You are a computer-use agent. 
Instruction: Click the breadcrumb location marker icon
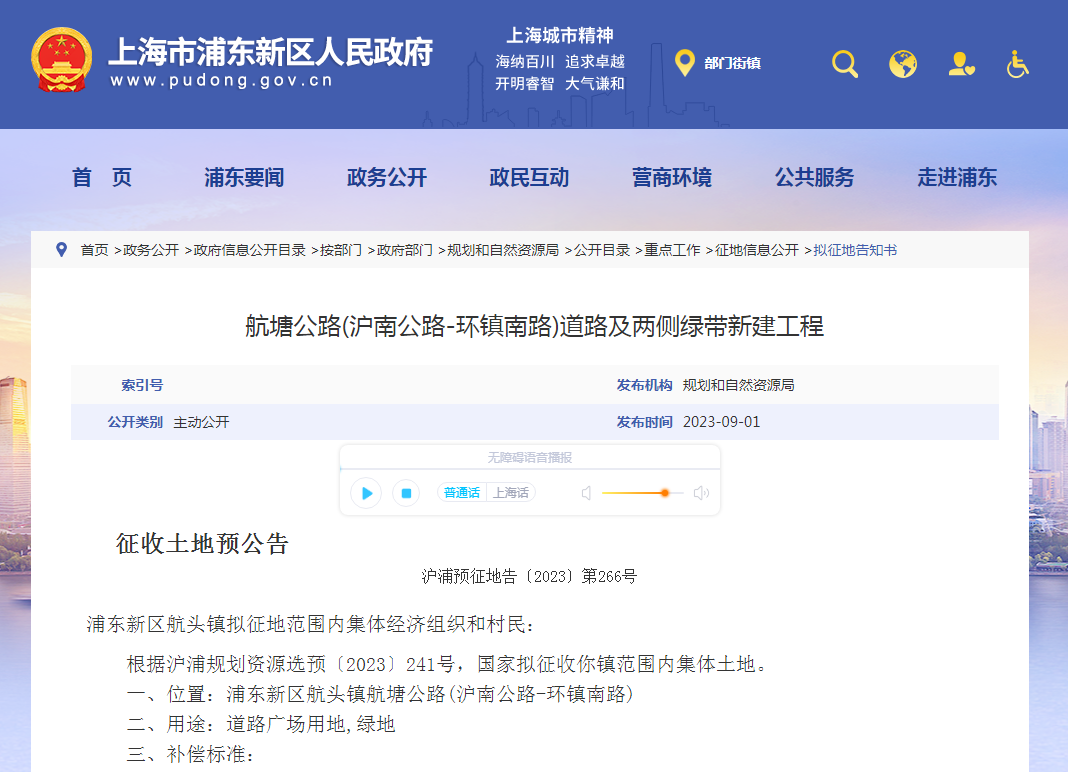tap(61, 250)
